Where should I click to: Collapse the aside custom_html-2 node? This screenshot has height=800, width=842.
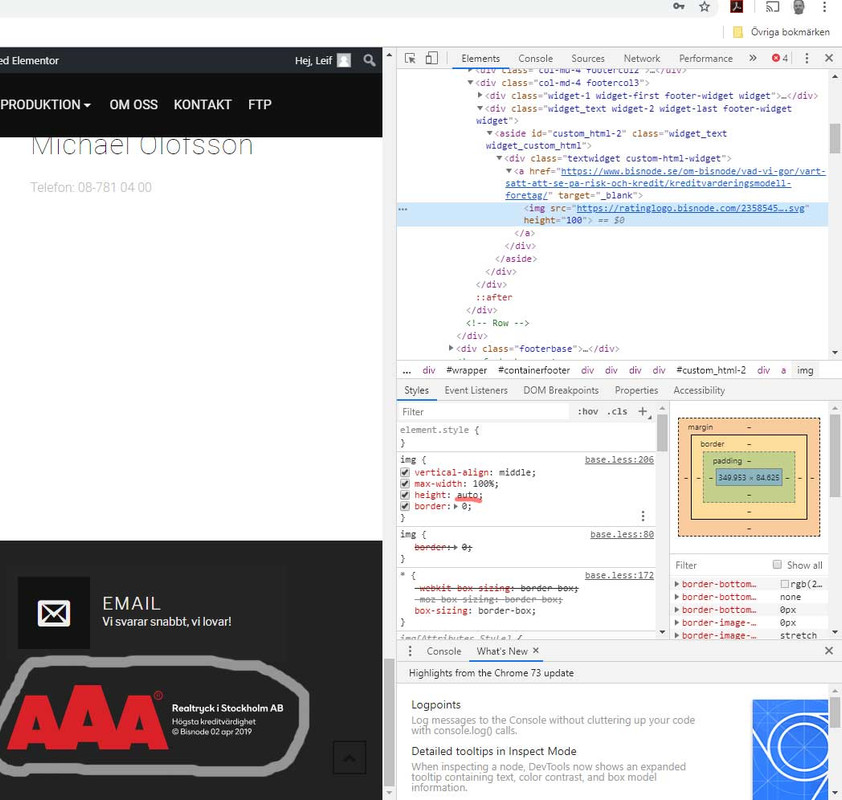pos(490,133)
